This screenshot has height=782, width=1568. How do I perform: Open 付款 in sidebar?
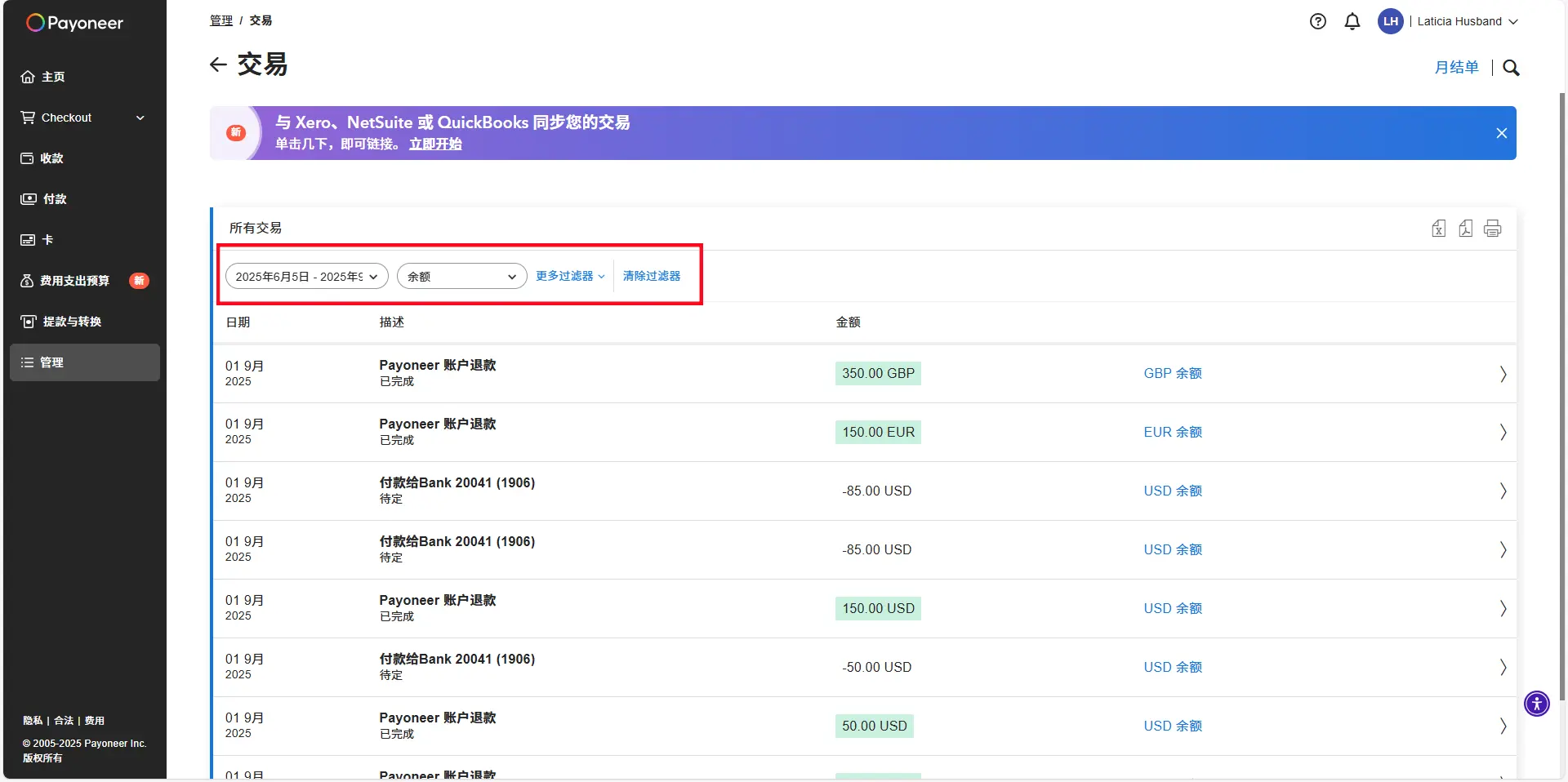tap(85, 199)
